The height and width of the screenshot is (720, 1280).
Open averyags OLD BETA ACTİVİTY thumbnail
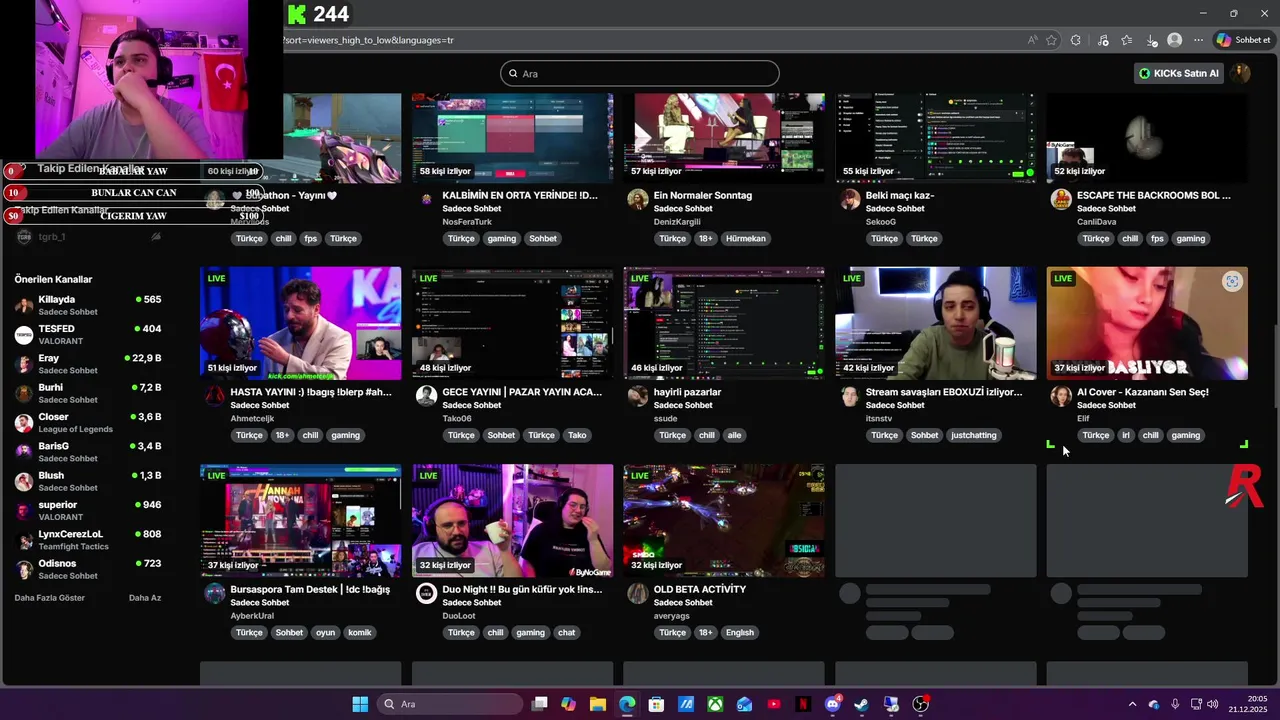(724, 520)
